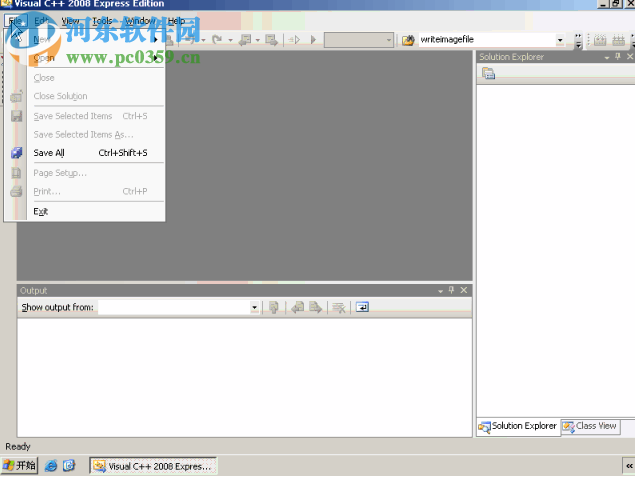The width and height of the screenshot is (635, 477).
Task: Switch to the Class View tab
Action: [x=590, y=426]
